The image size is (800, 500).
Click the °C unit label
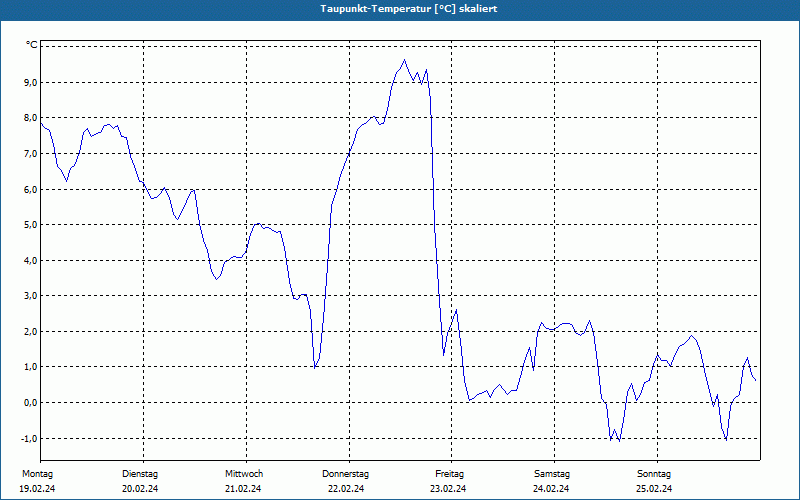point(32,45)
